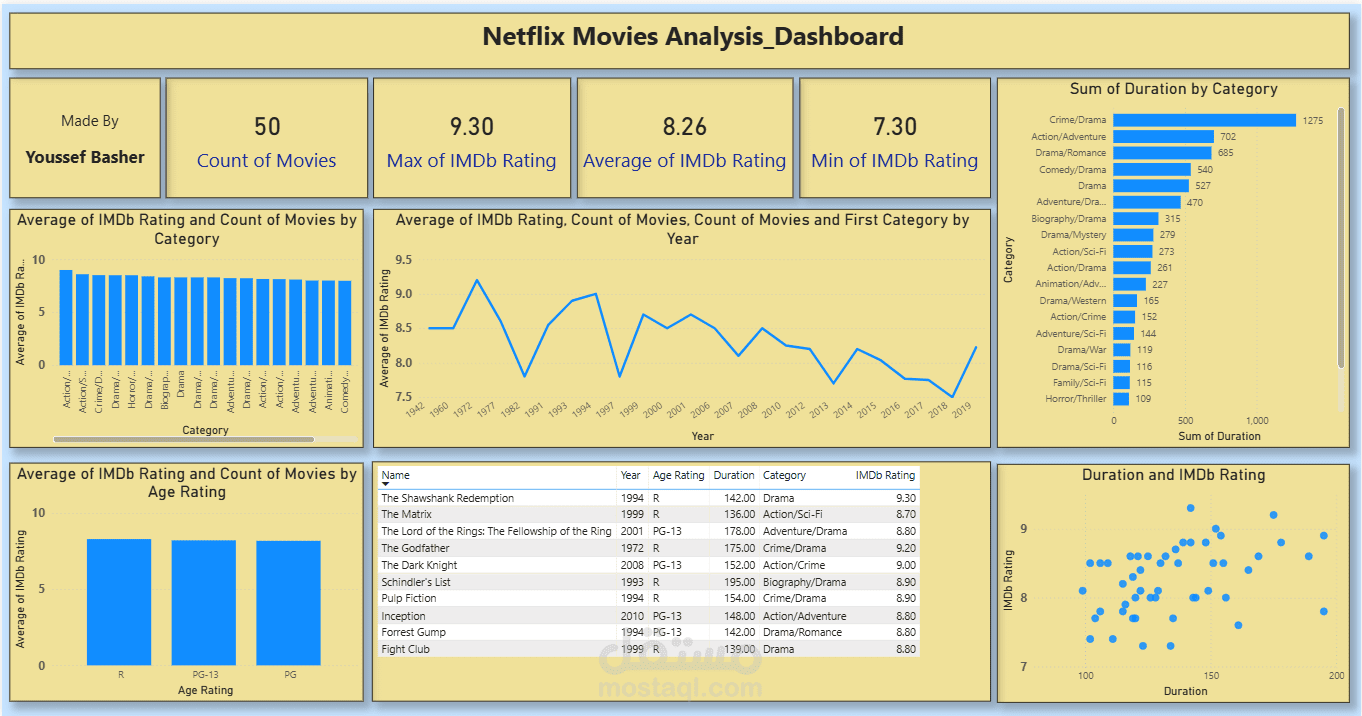Click the Action/Adventure bar with value 702

pyautogui.click(x=1163, y=136)
